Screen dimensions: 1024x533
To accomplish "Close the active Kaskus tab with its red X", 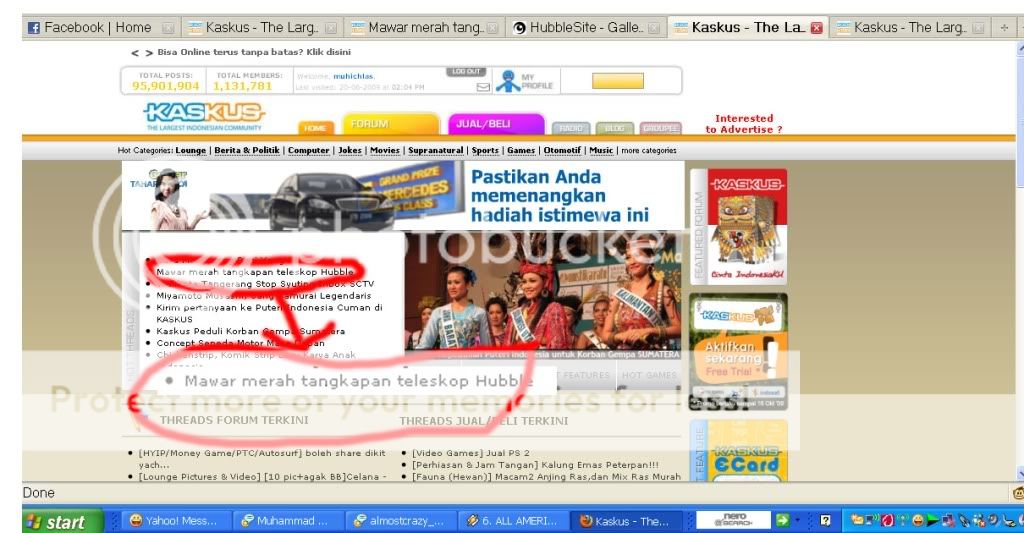I will pyautogui.click(x=816, y=28).
